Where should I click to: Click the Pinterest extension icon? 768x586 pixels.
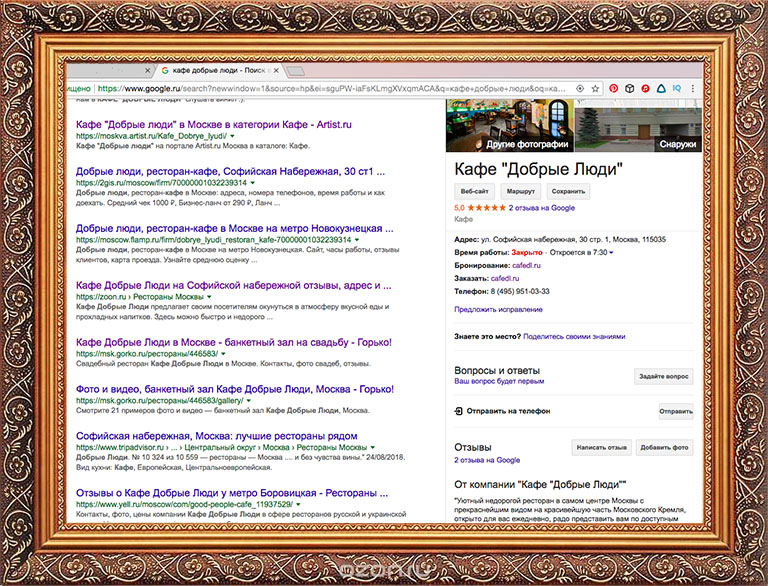point(613,88)
